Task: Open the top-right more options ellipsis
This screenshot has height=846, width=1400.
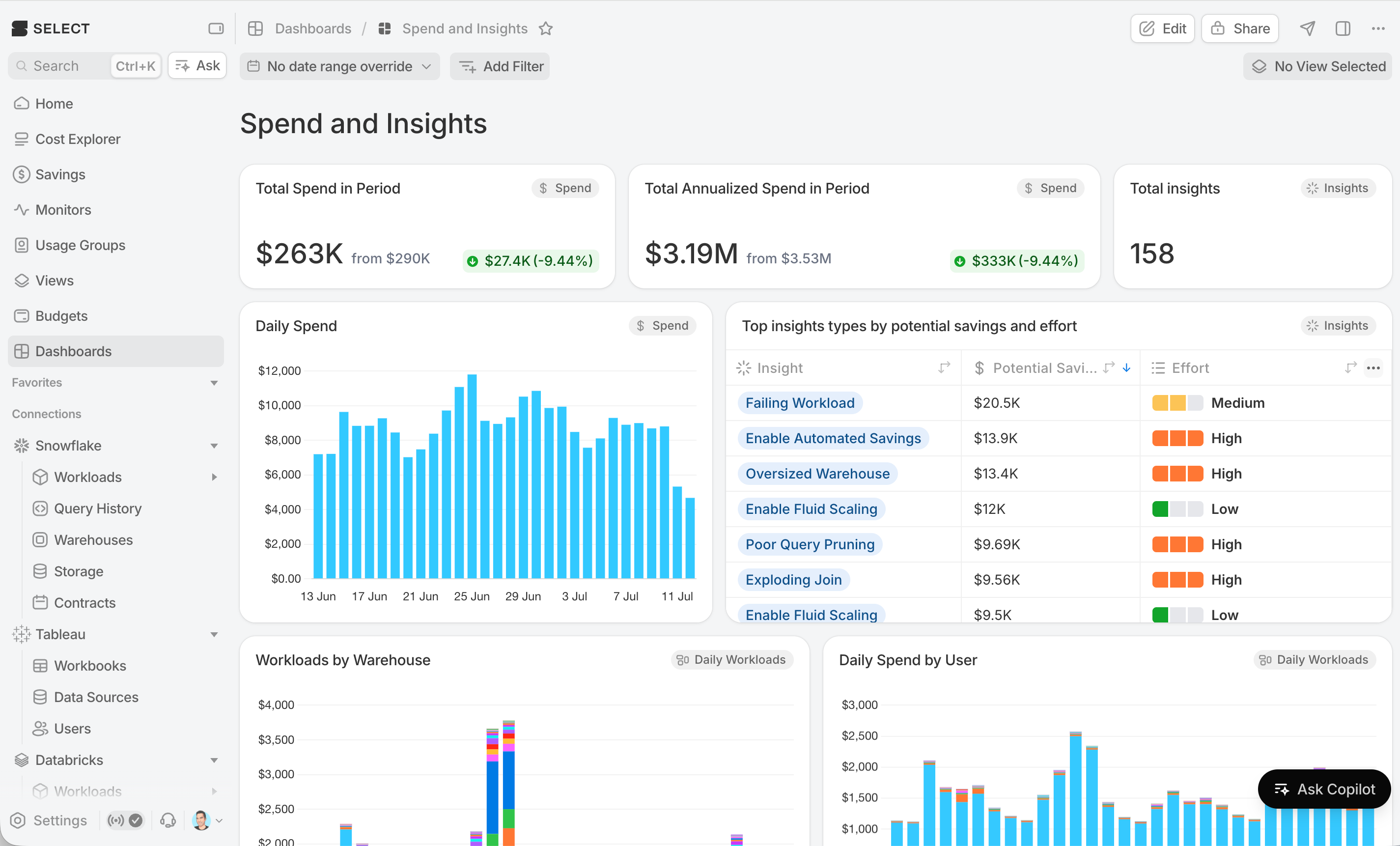Action: click(x=1378, y=28)
